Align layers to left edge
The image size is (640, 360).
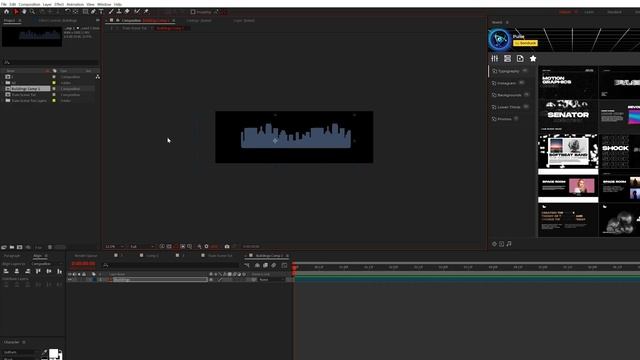click(6, 271)
